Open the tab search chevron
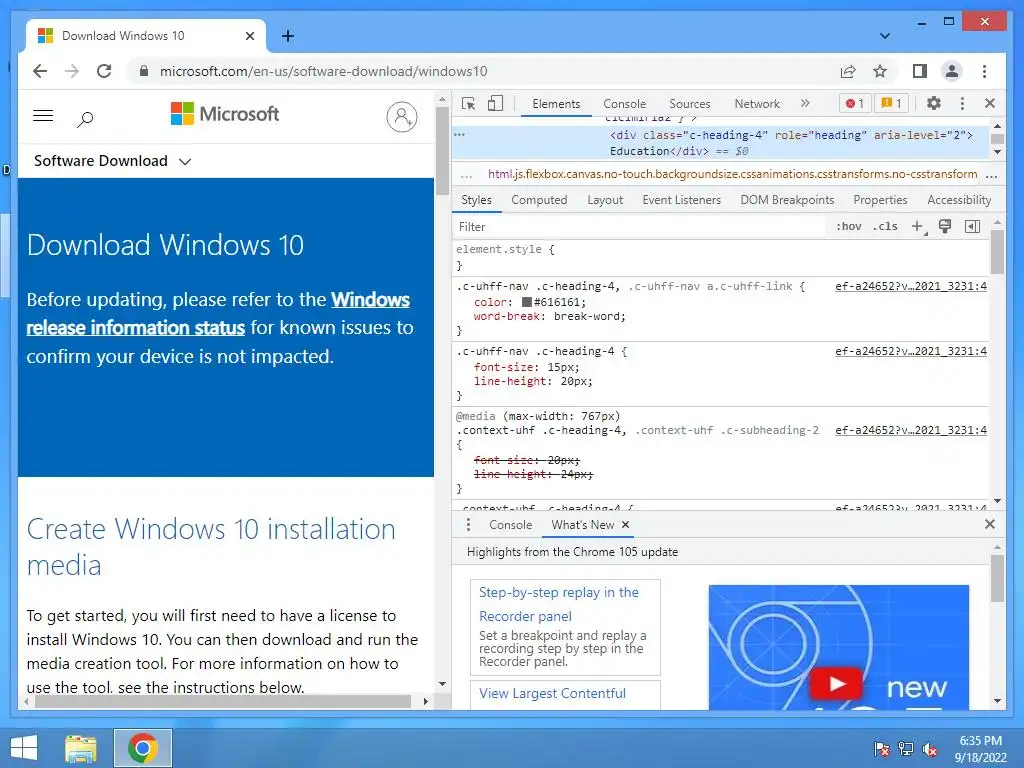The image size is (1024, 768). pos(885,36)
